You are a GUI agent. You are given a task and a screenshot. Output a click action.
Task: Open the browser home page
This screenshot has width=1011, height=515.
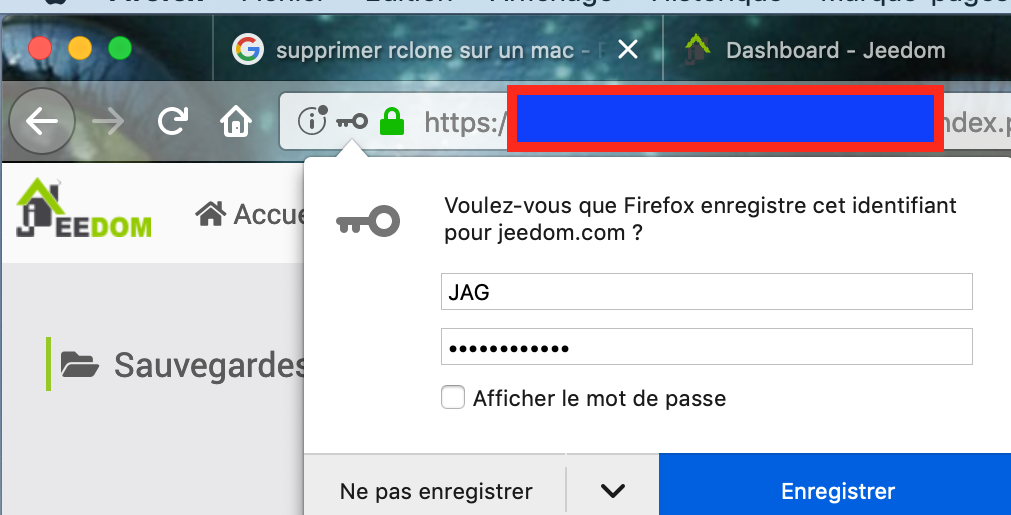235,121
